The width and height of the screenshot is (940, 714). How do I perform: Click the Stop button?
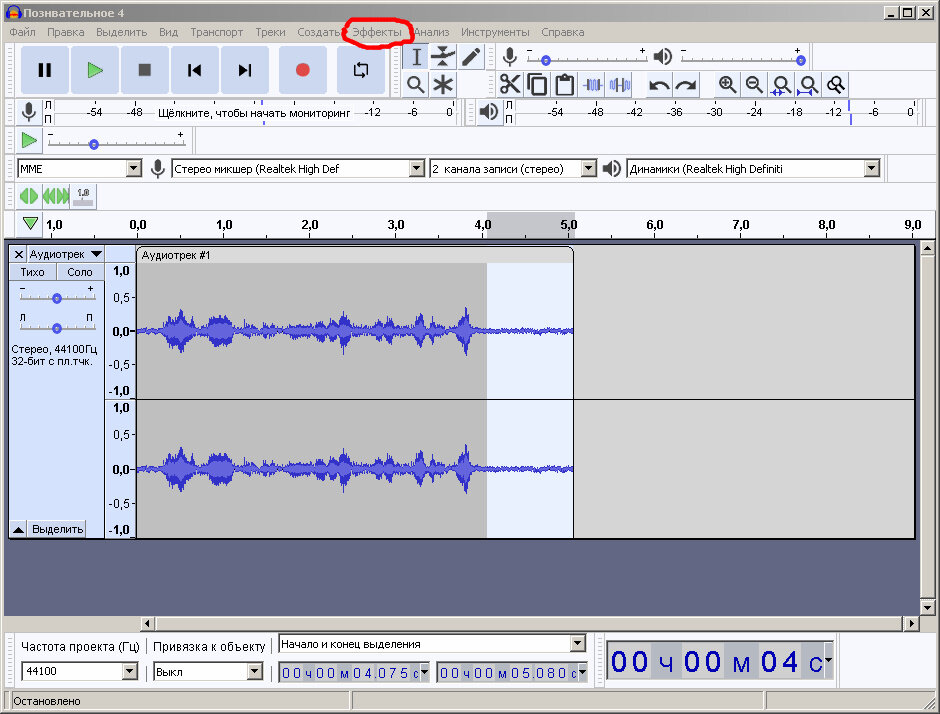pyautogui.click(x=144, y=70)
